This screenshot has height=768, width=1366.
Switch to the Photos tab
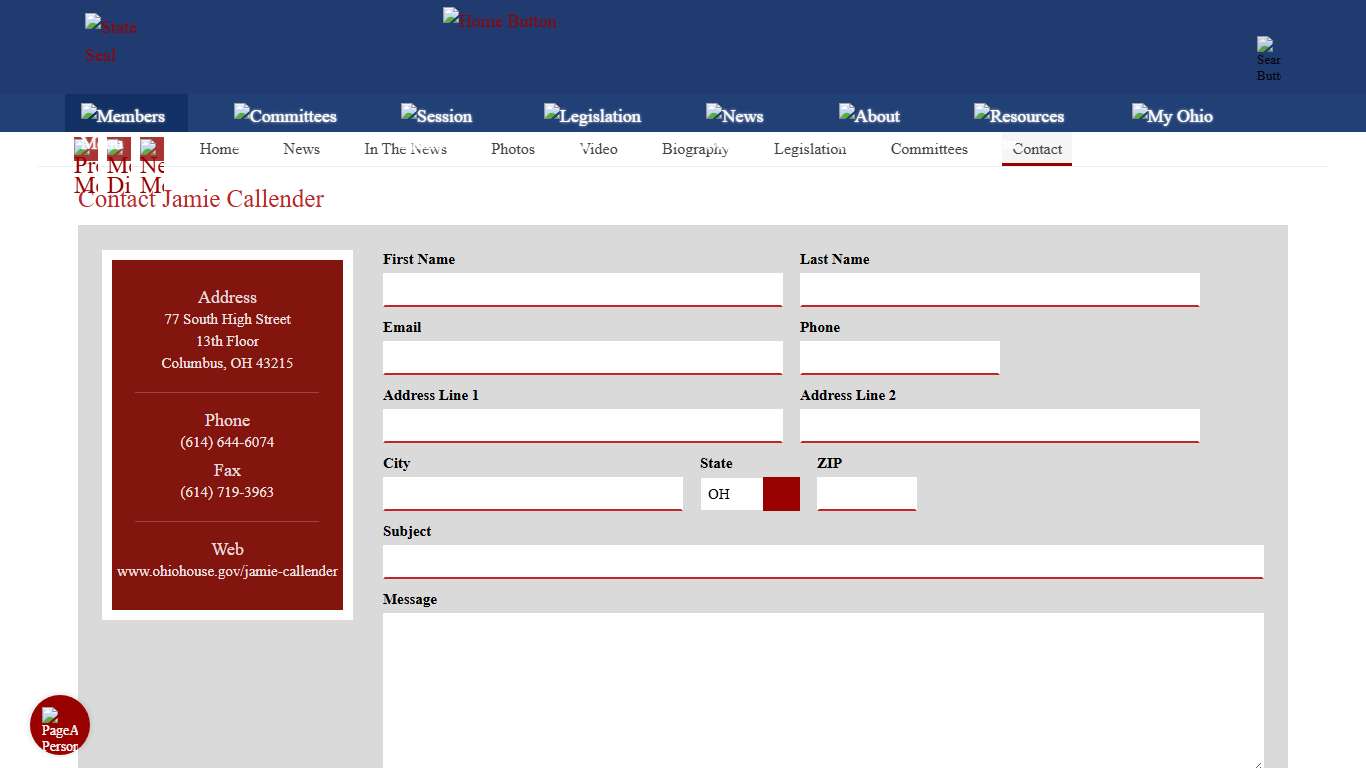(513, 149)
